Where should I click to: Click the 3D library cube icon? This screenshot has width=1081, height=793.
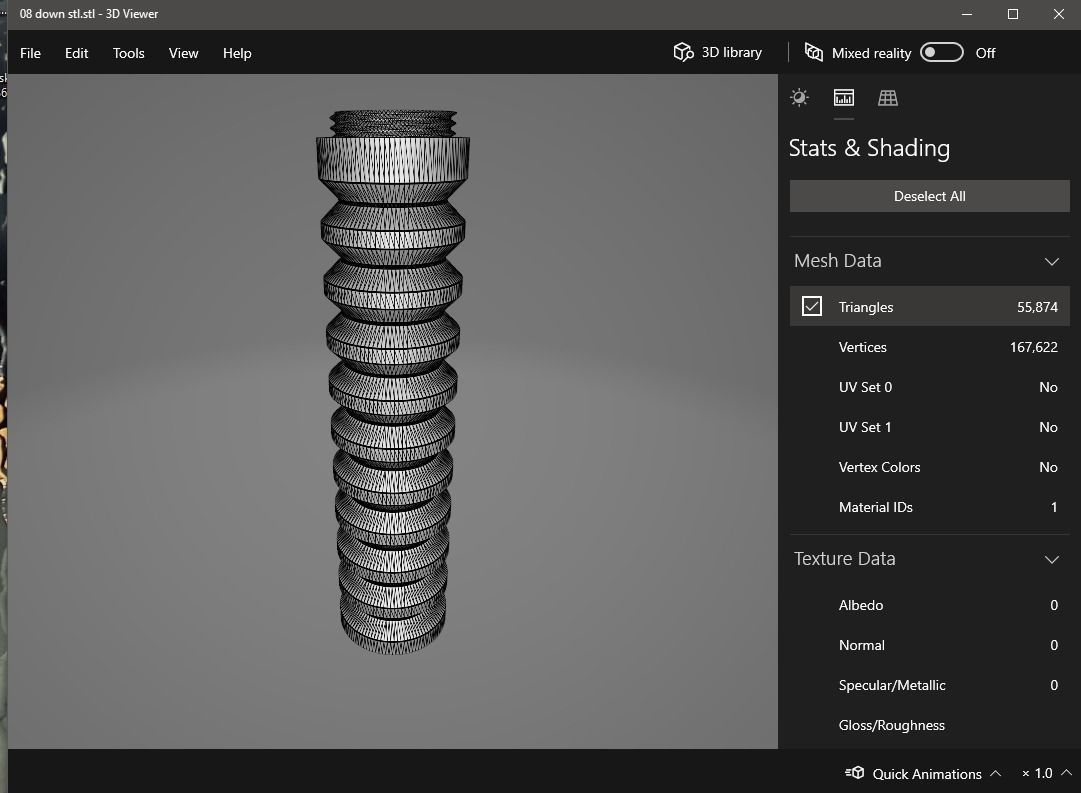(683, 52)
